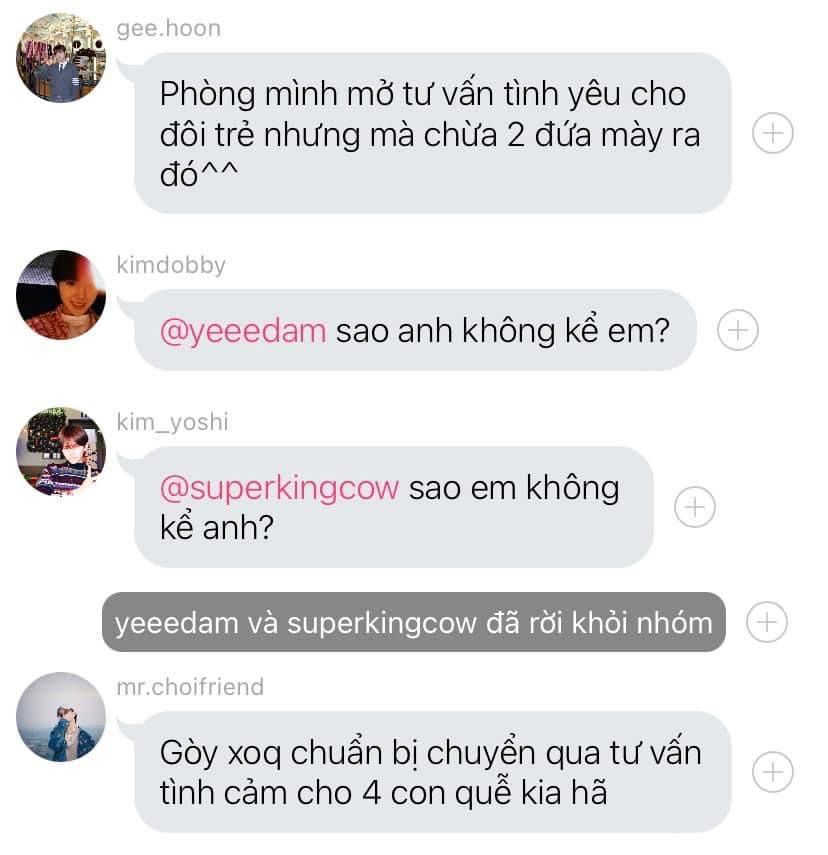Viewport: 828px width, 855px height.
Task: Open the @superkingcow mention link
Action: [x=279, y=487]
